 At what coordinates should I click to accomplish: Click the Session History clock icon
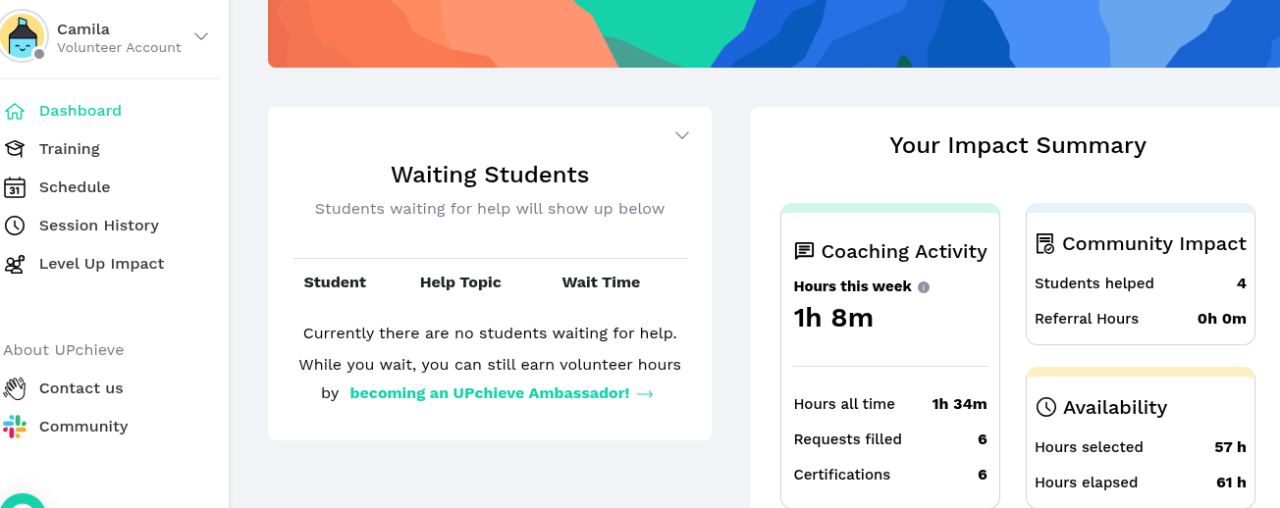[14, 226]
